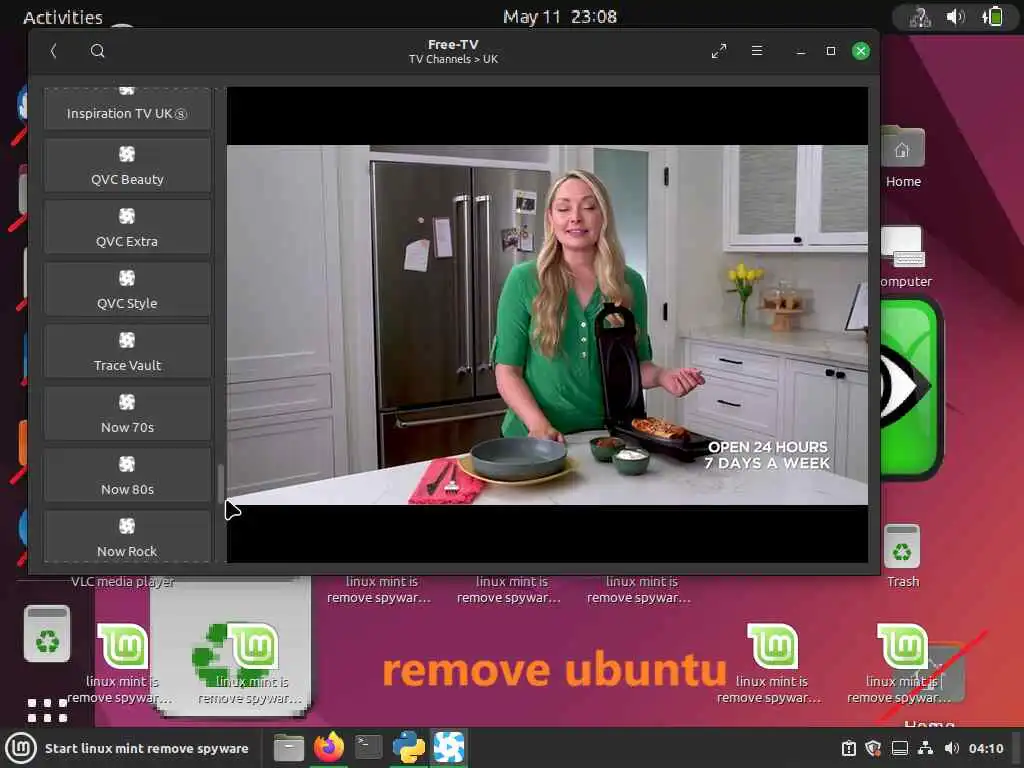This screenshot has width=1024, height=768.
Task: Select the QVC Style channel
Action: pos(127,289)
